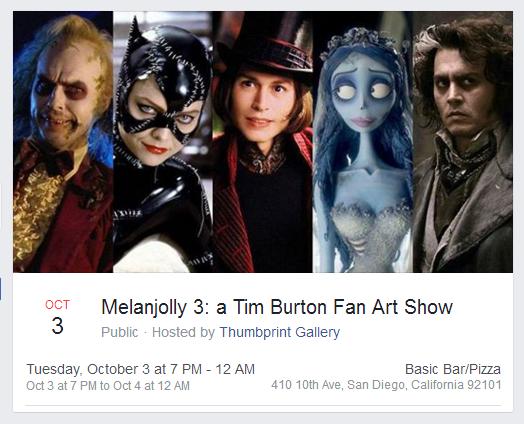Click the large day number 3

[57, 326]
